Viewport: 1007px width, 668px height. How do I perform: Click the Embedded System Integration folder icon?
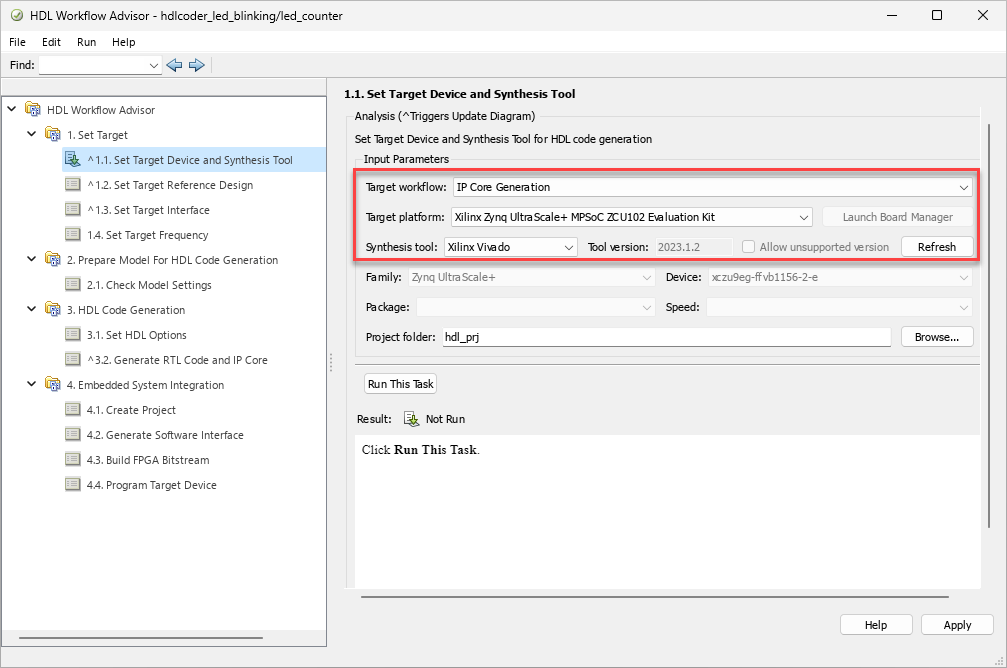[x=52, y=385]
